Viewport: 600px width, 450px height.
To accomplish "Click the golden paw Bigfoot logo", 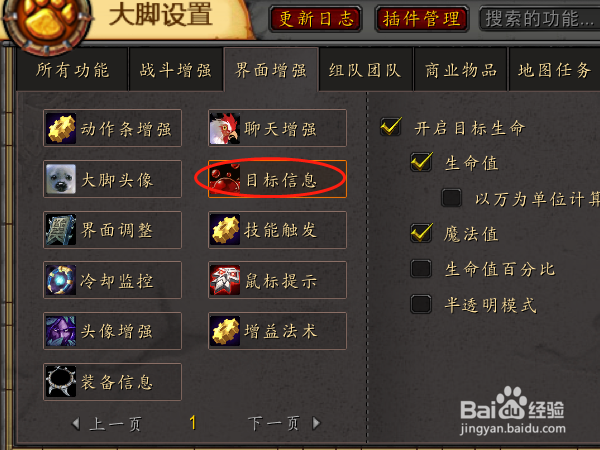I will [x=47, y=21].
